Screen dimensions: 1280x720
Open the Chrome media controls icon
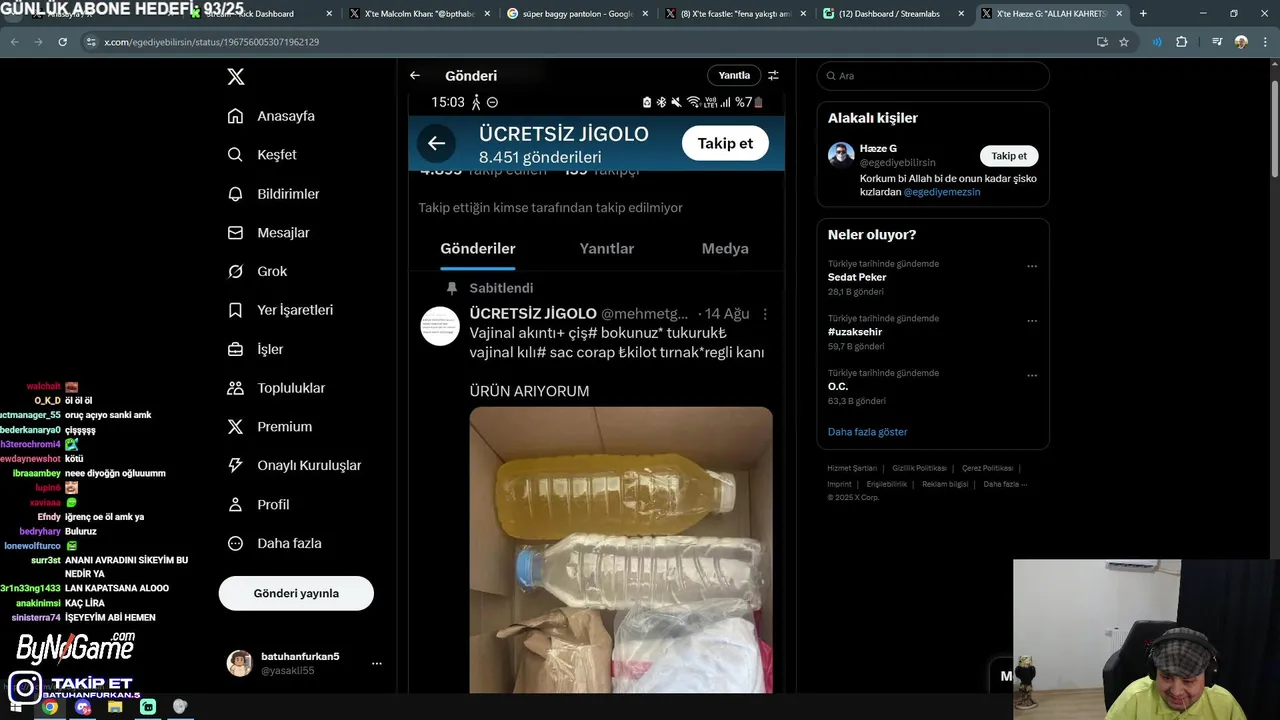coord(1217,42)
